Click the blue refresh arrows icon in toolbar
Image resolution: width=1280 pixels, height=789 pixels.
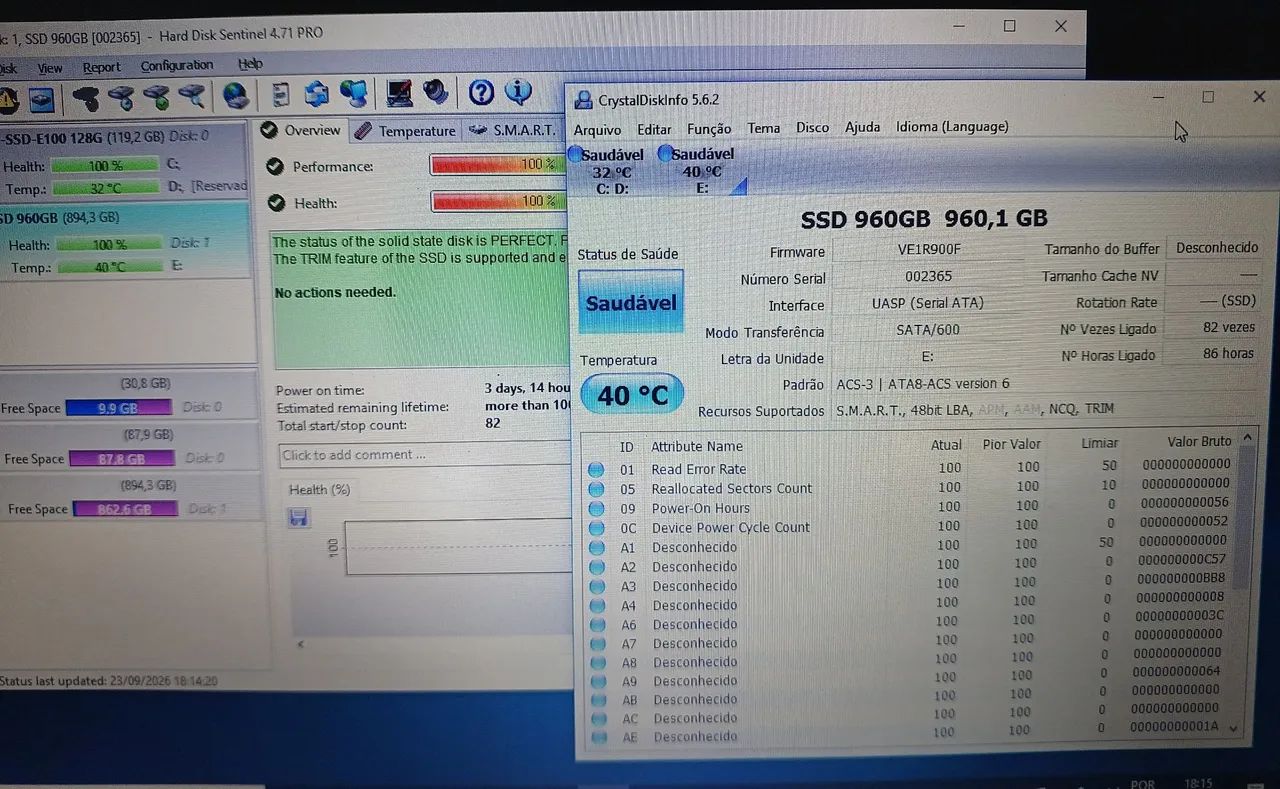pos(317,95)
